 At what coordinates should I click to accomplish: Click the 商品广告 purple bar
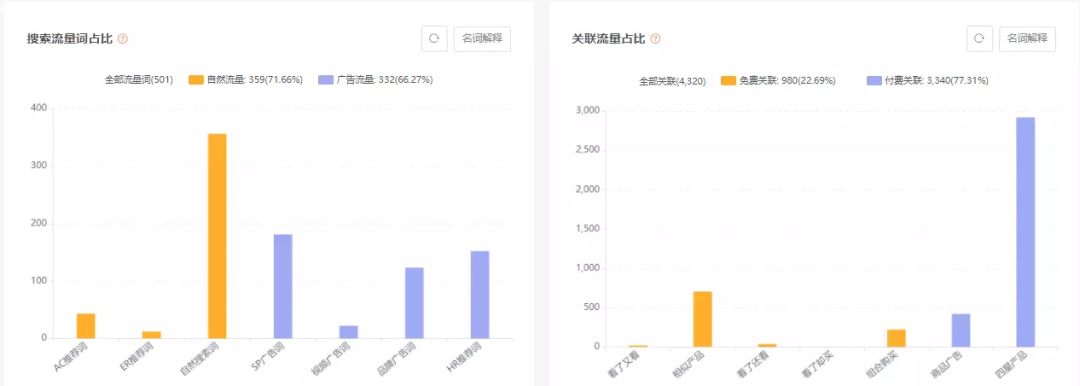pos(961,330)
